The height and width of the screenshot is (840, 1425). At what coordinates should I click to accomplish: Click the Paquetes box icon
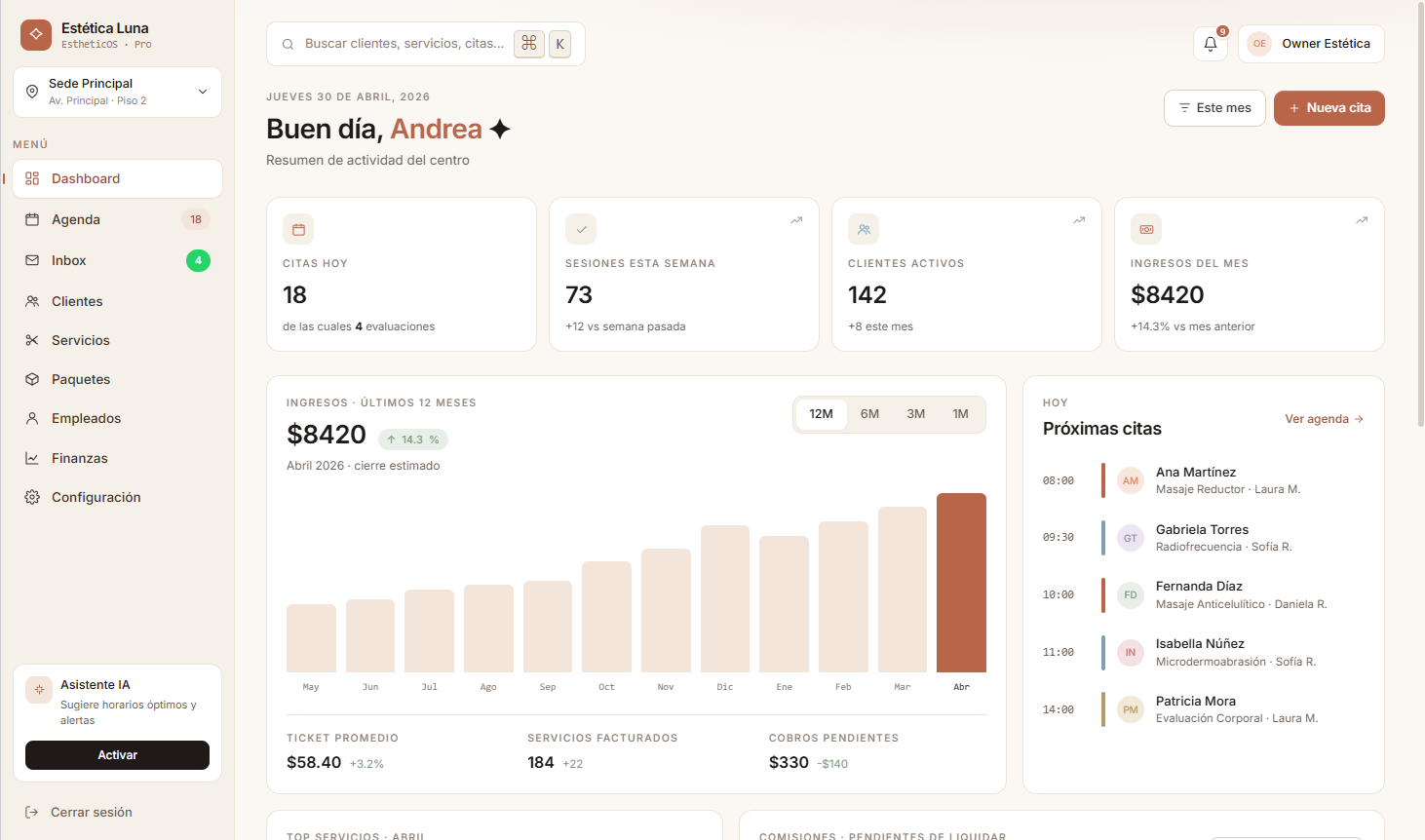(32, 379)
